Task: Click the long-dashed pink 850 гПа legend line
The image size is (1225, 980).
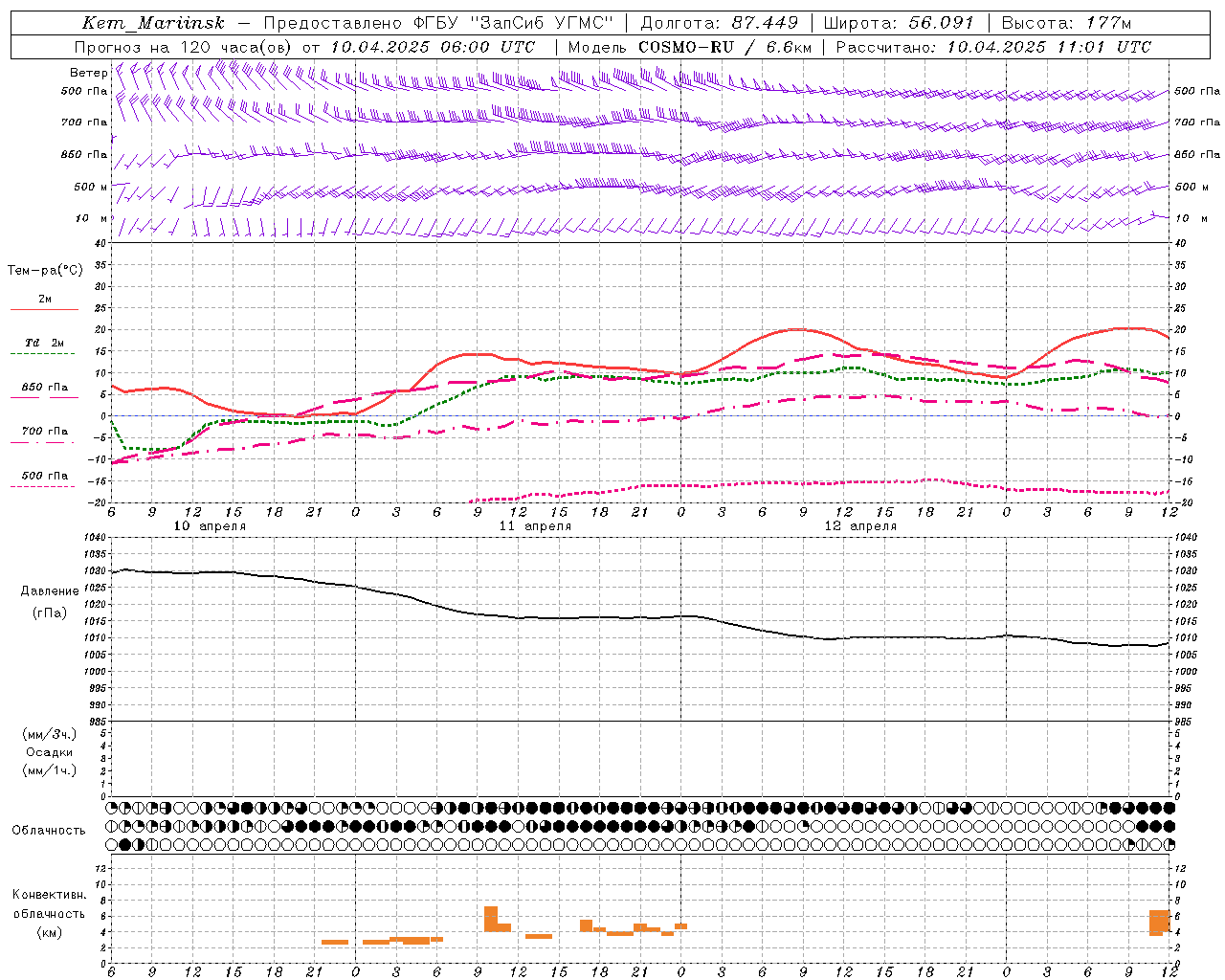Action: pyautogui.click(x=44, y=397)
